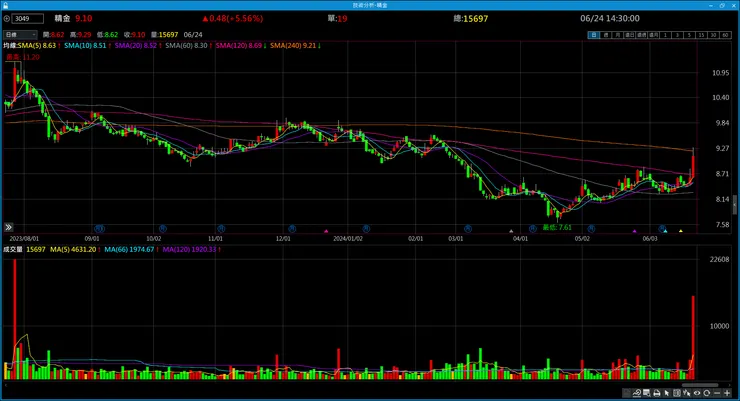
Task: Click the circular event marker near 09/01
Action: (99, 229)
